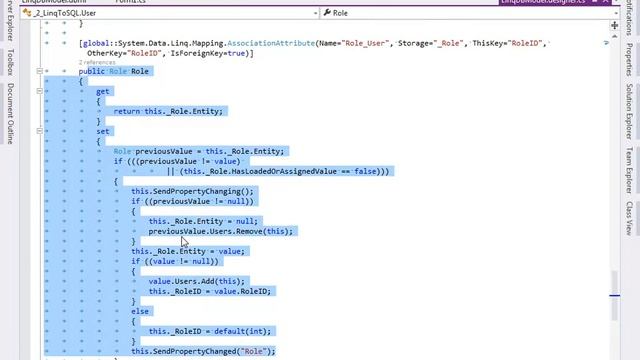This screenshot has height=360, width=640.
Task: Click the 'set' keyword
Action: click(102, 131)
